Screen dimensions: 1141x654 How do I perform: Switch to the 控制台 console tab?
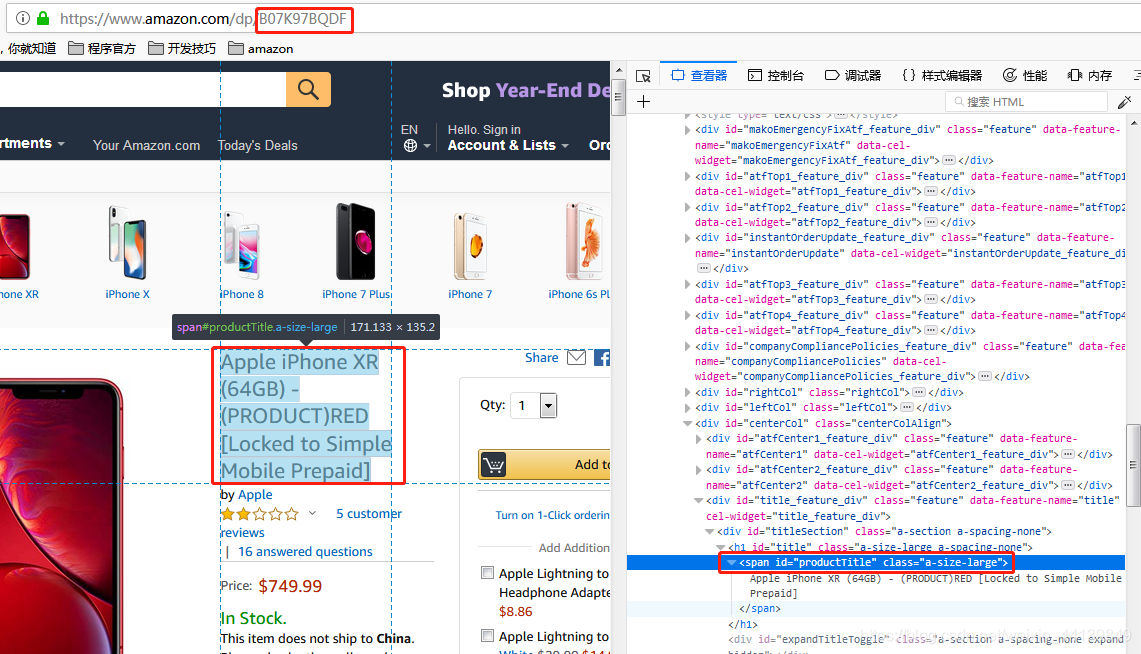[776, 76]
